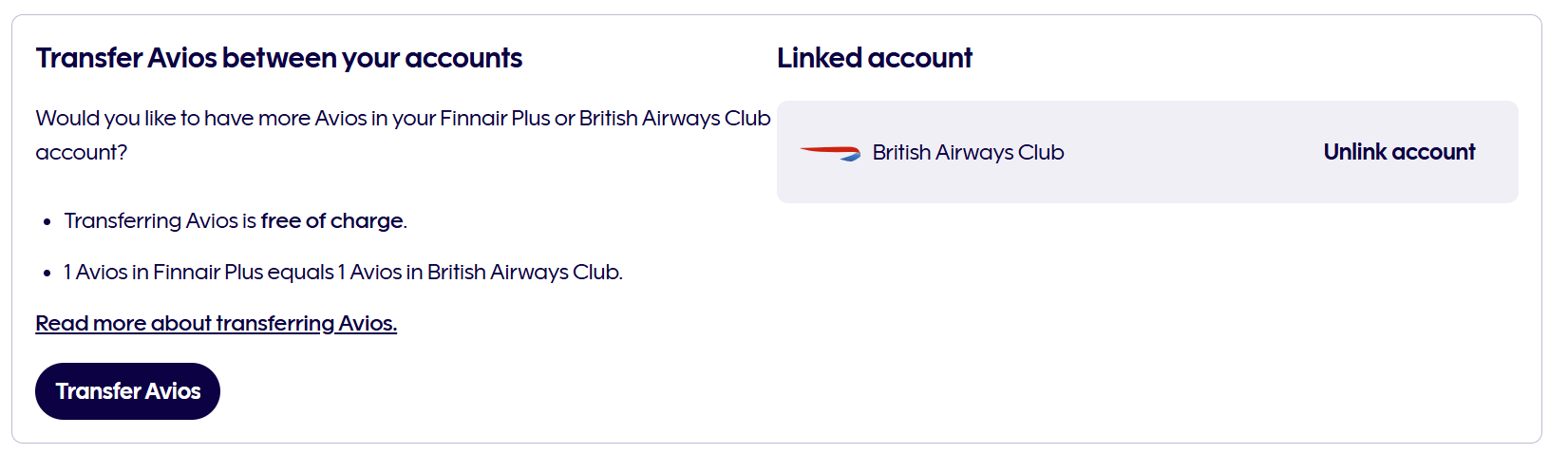The width and height of the screenshot is (1568, 473).
Task: Click the British Airways speedmarq logo
Action: coord(829,153)
